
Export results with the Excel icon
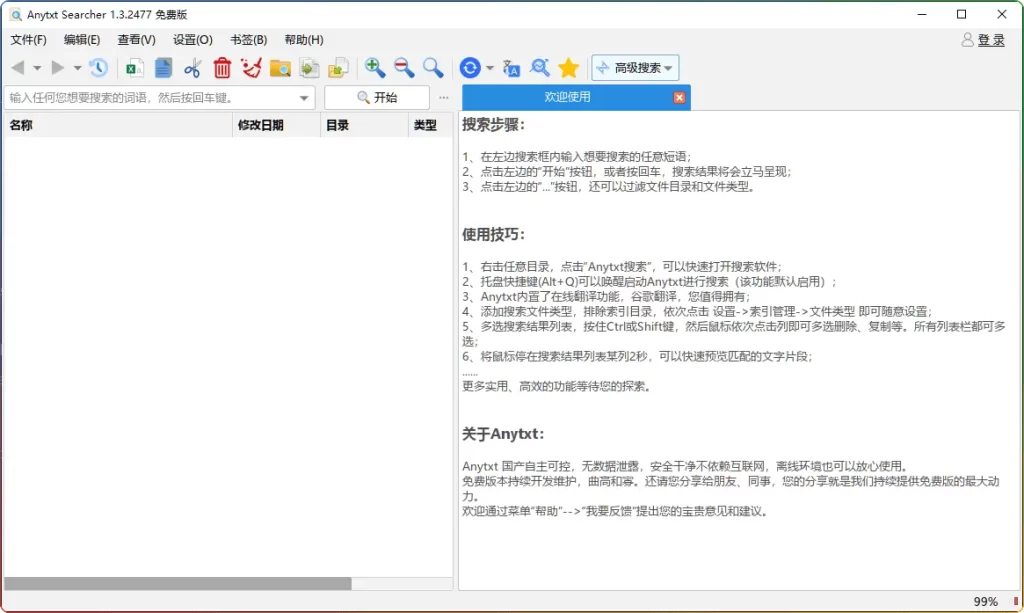click(135, 68)
